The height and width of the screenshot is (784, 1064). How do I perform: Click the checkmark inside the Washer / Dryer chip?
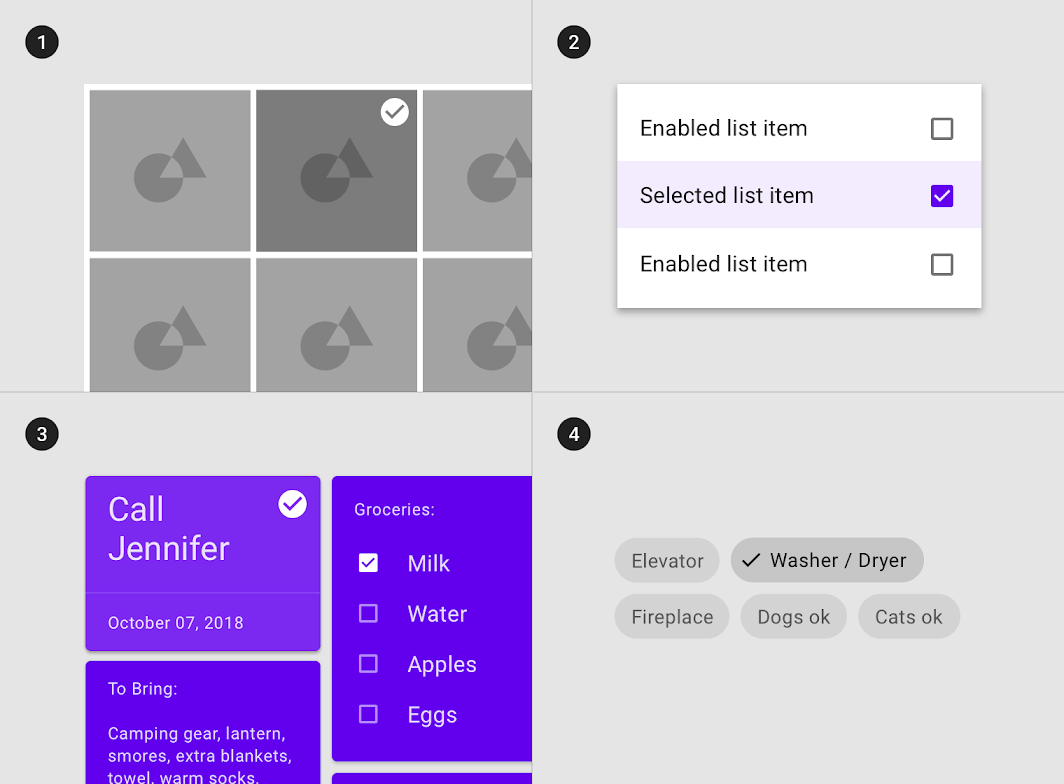point(750,560)
